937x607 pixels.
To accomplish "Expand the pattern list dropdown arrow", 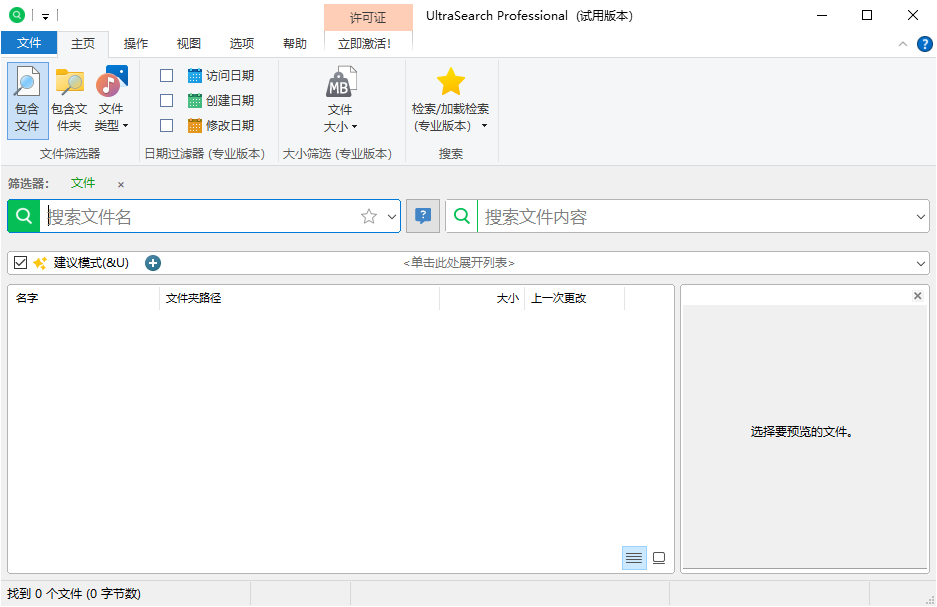I will 920,263.
